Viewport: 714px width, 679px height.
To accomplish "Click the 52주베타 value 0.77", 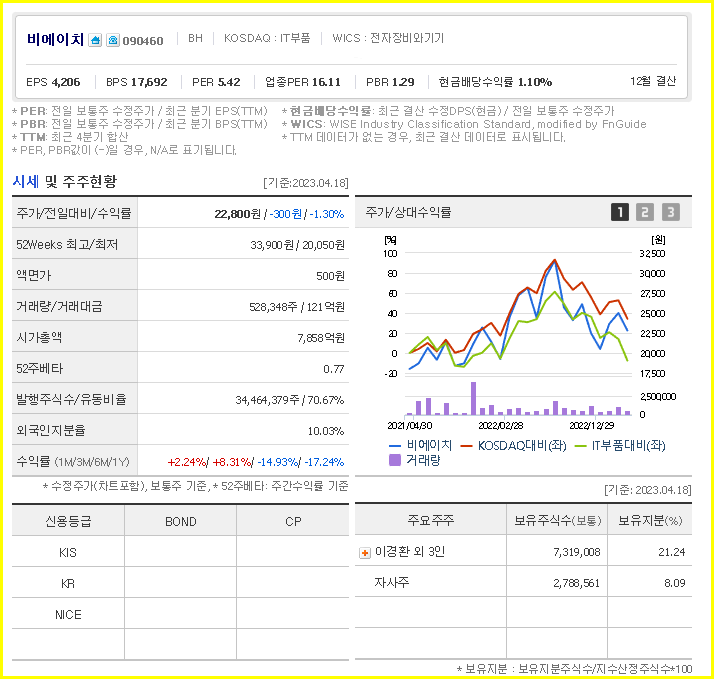I will 333,369.
